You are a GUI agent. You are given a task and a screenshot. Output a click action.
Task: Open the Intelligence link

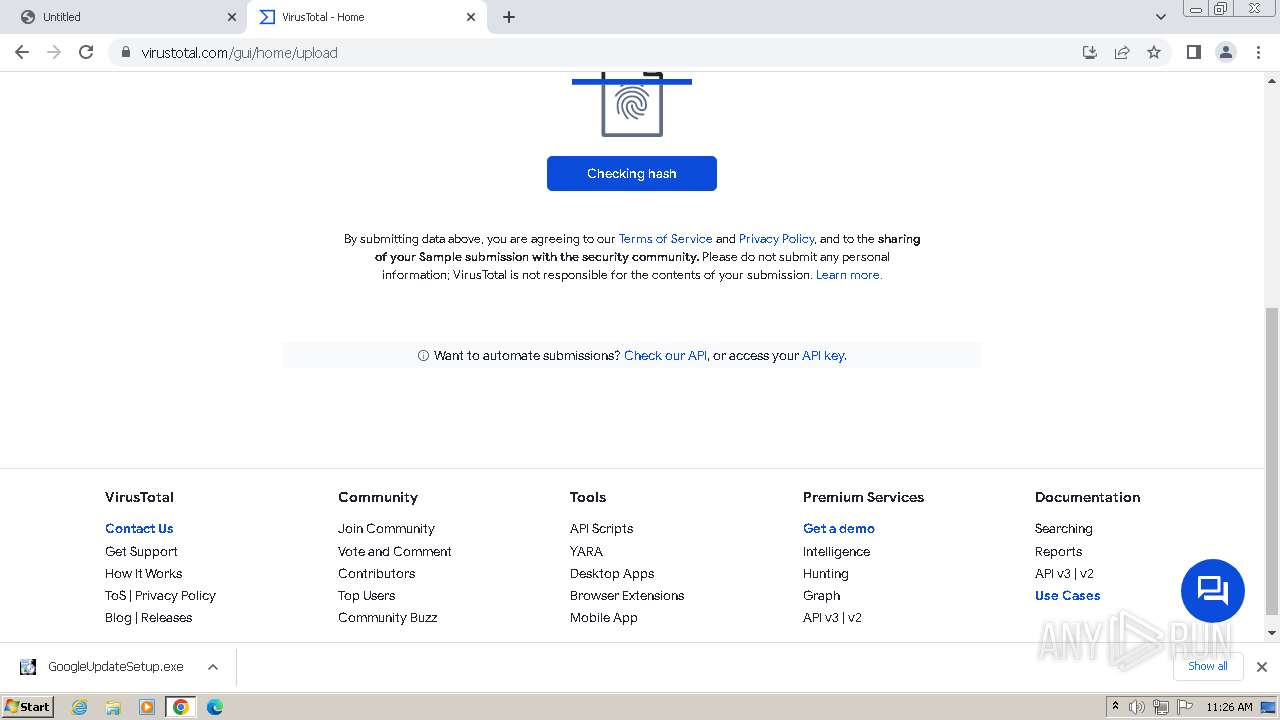pos(836,551)
